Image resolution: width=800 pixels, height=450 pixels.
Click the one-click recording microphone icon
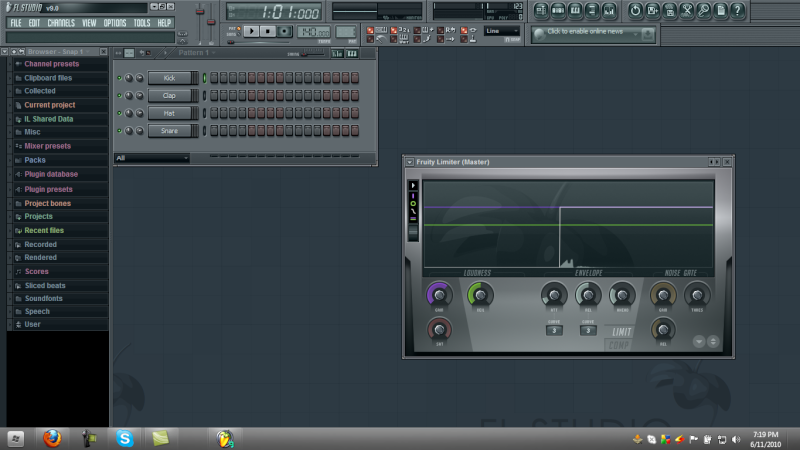tap(704, 10)
